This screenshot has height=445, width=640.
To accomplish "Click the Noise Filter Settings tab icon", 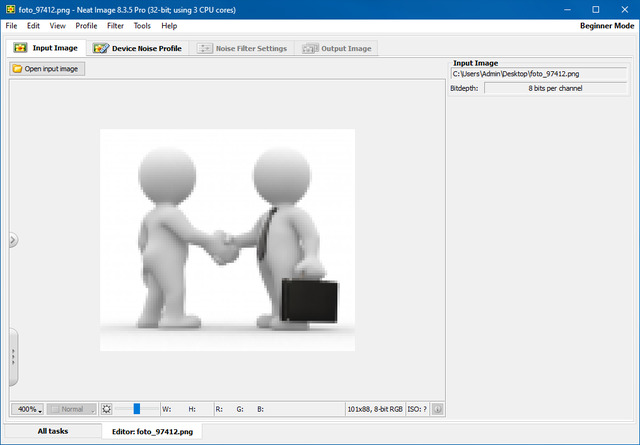I will (205, 48).
